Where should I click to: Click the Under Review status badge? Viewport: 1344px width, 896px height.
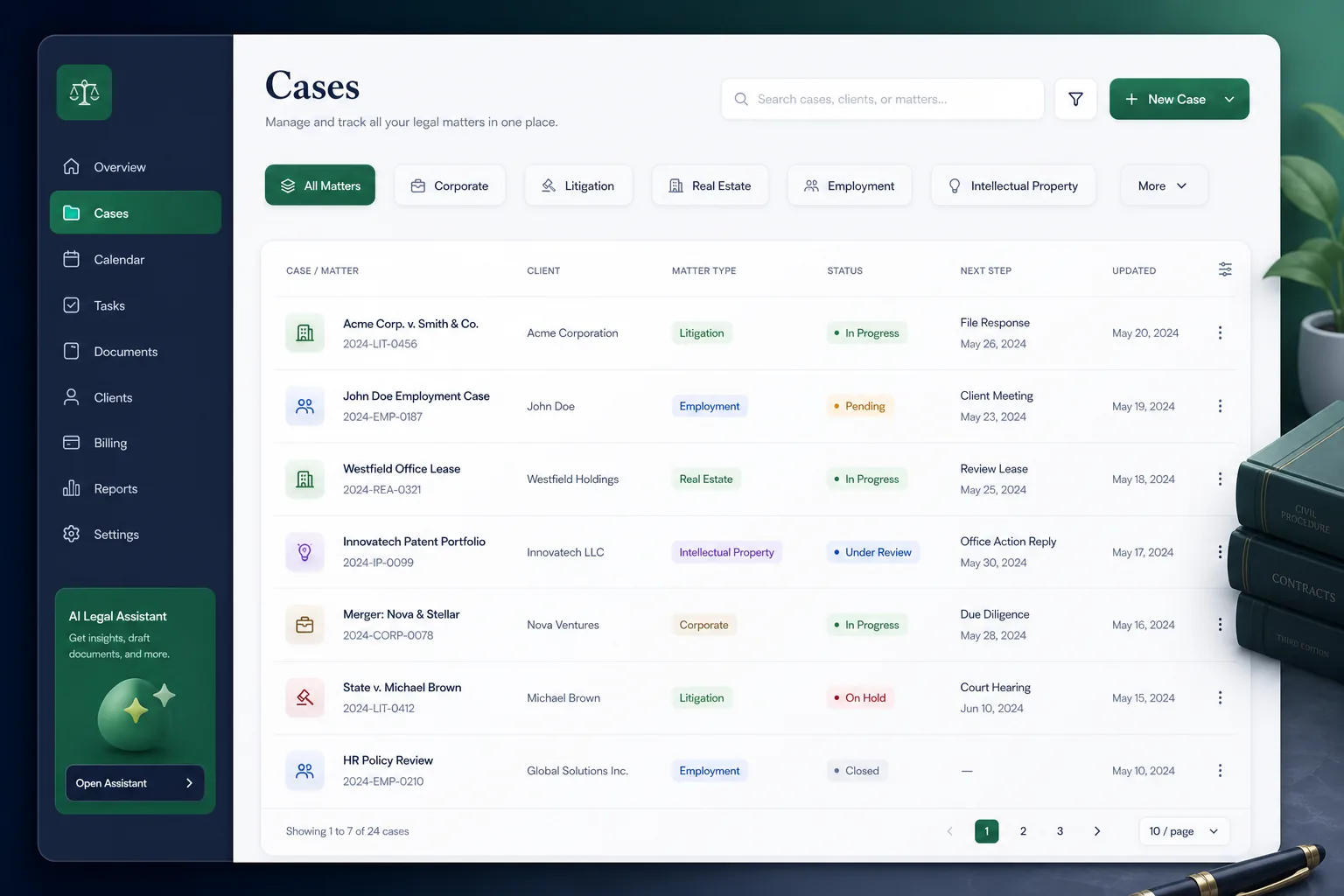[x=872, y=552]
